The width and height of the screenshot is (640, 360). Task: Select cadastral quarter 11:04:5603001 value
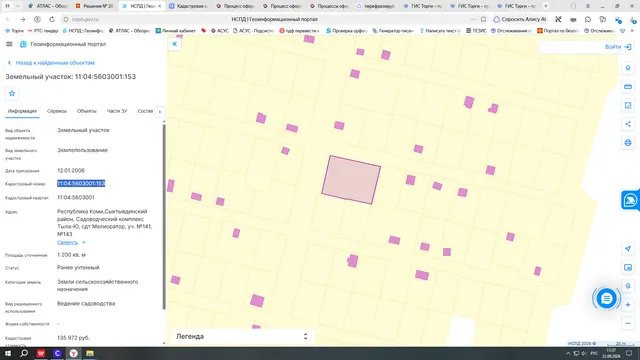pyautogui.click(x=76, y=198)
